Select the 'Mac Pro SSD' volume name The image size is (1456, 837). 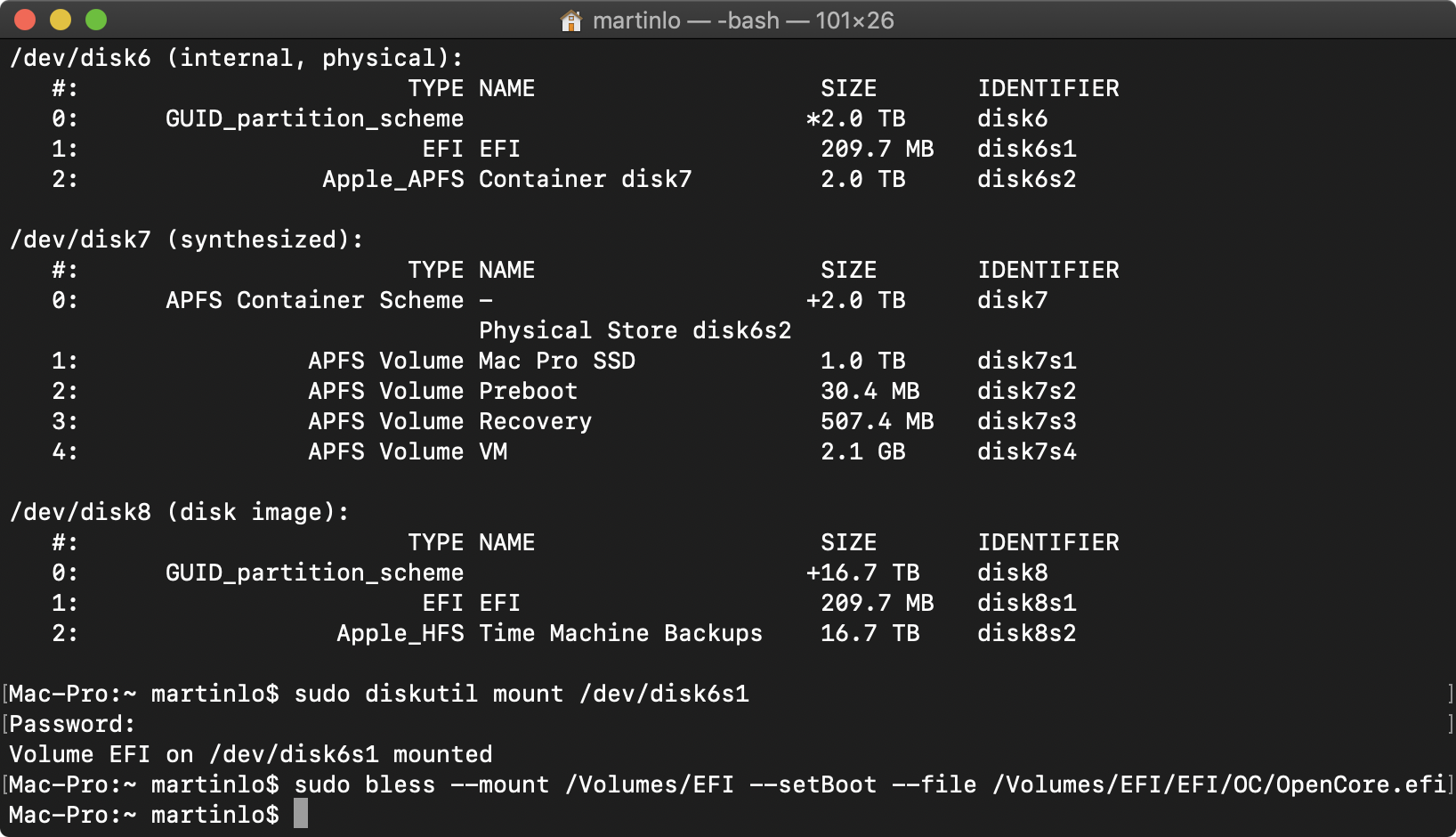[557, 361]
